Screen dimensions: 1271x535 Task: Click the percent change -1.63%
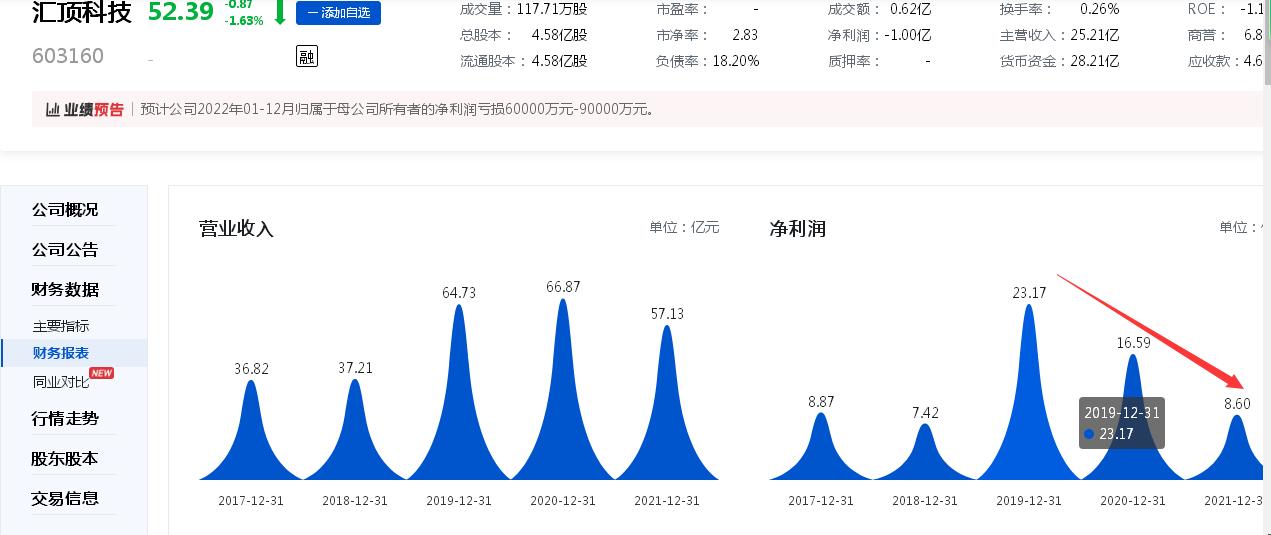pyautogui.click(x=244, y=20)
